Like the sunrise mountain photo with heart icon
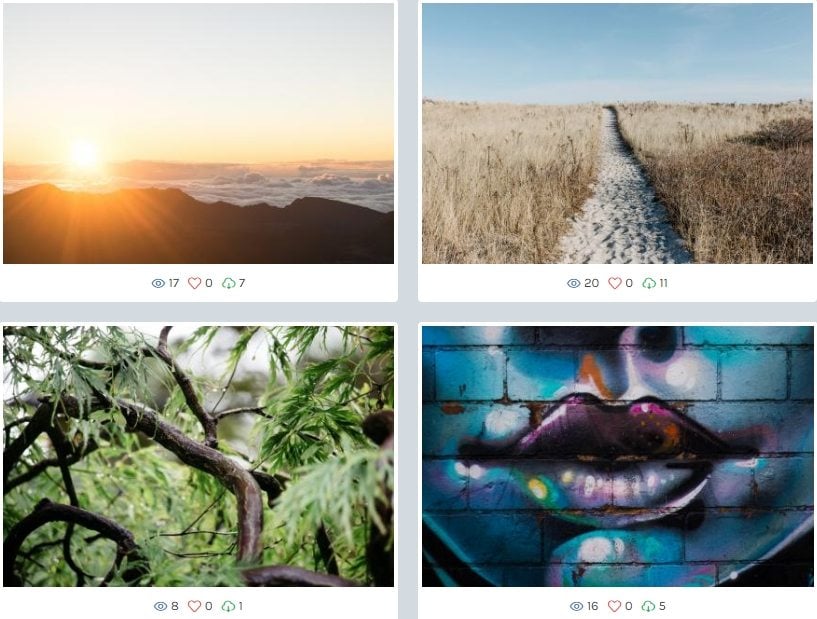Image resolution: width=817 pixels, height=619 pixels. (194, 283)
